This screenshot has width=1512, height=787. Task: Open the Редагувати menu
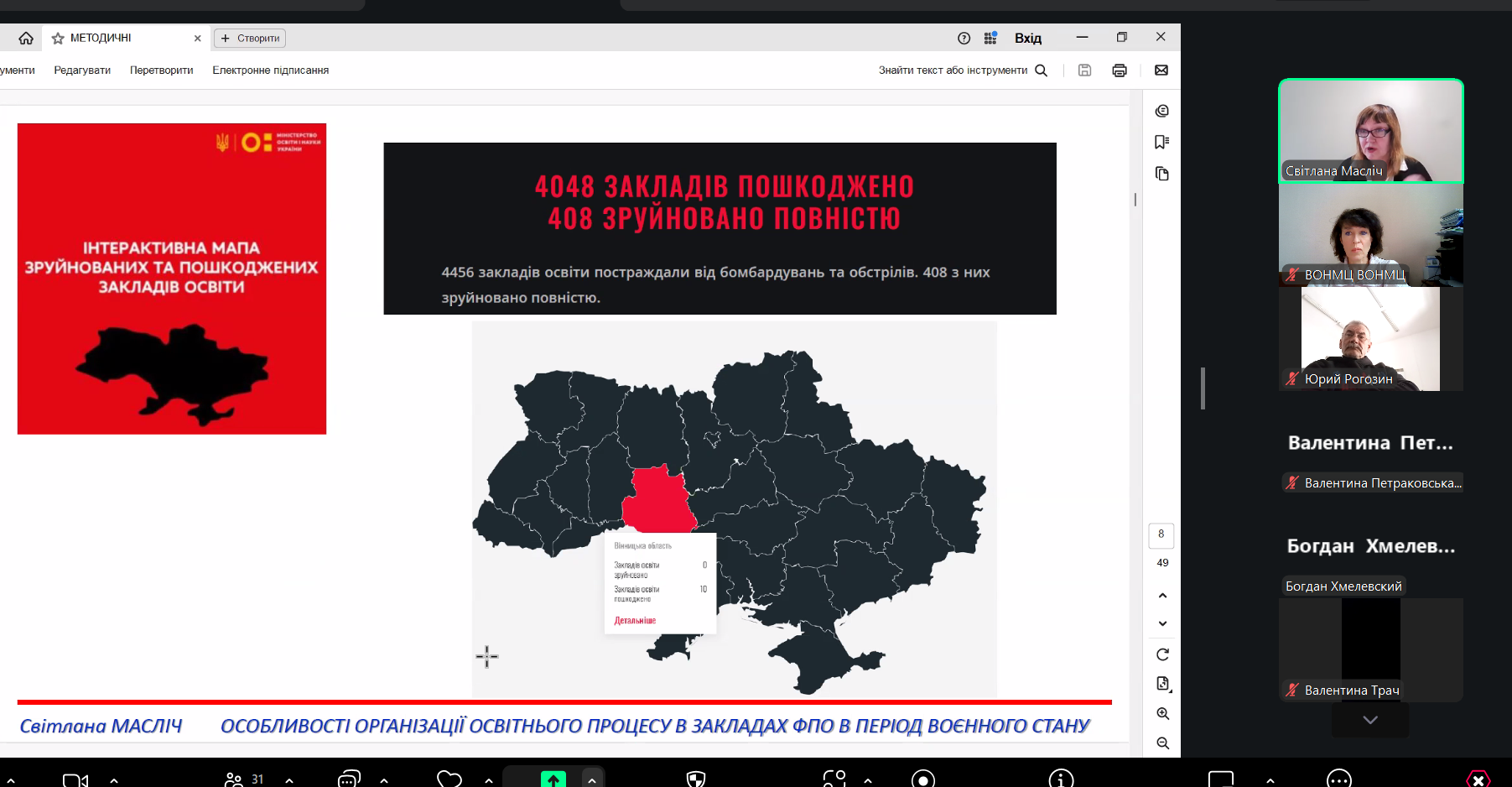(82, 70)
